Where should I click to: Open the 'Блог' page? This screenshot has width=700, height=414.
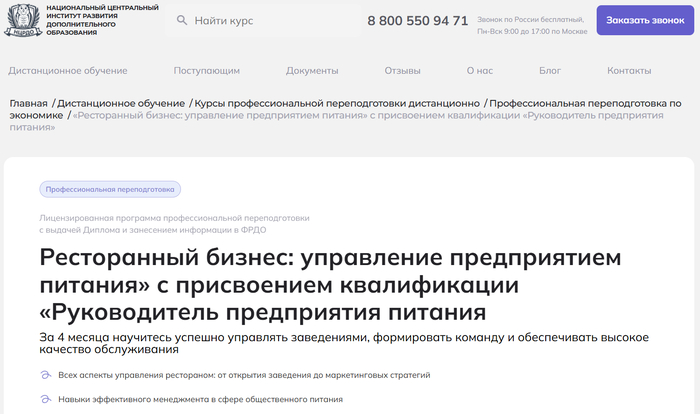tap(550, 71)
